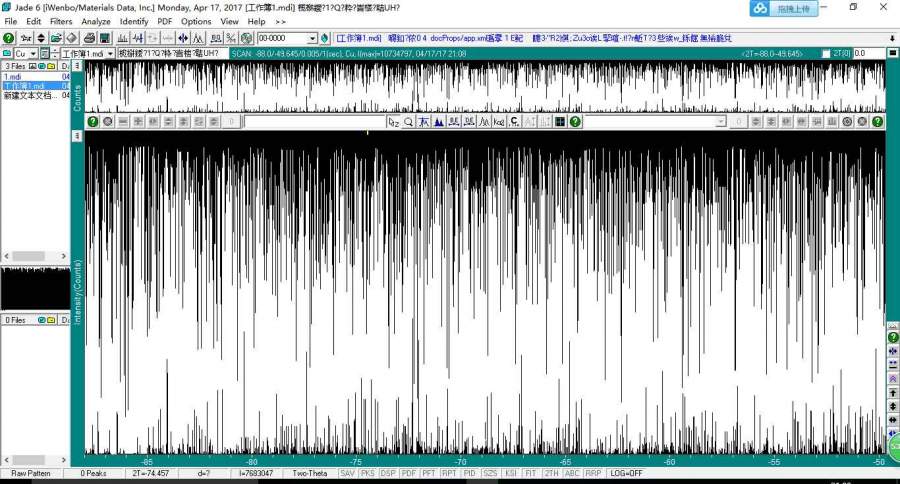This screenshot has width=900, height=484.
Task: Click the search/match icon in main toolbar
Action: pyautogui.click(x=216, y=38)
